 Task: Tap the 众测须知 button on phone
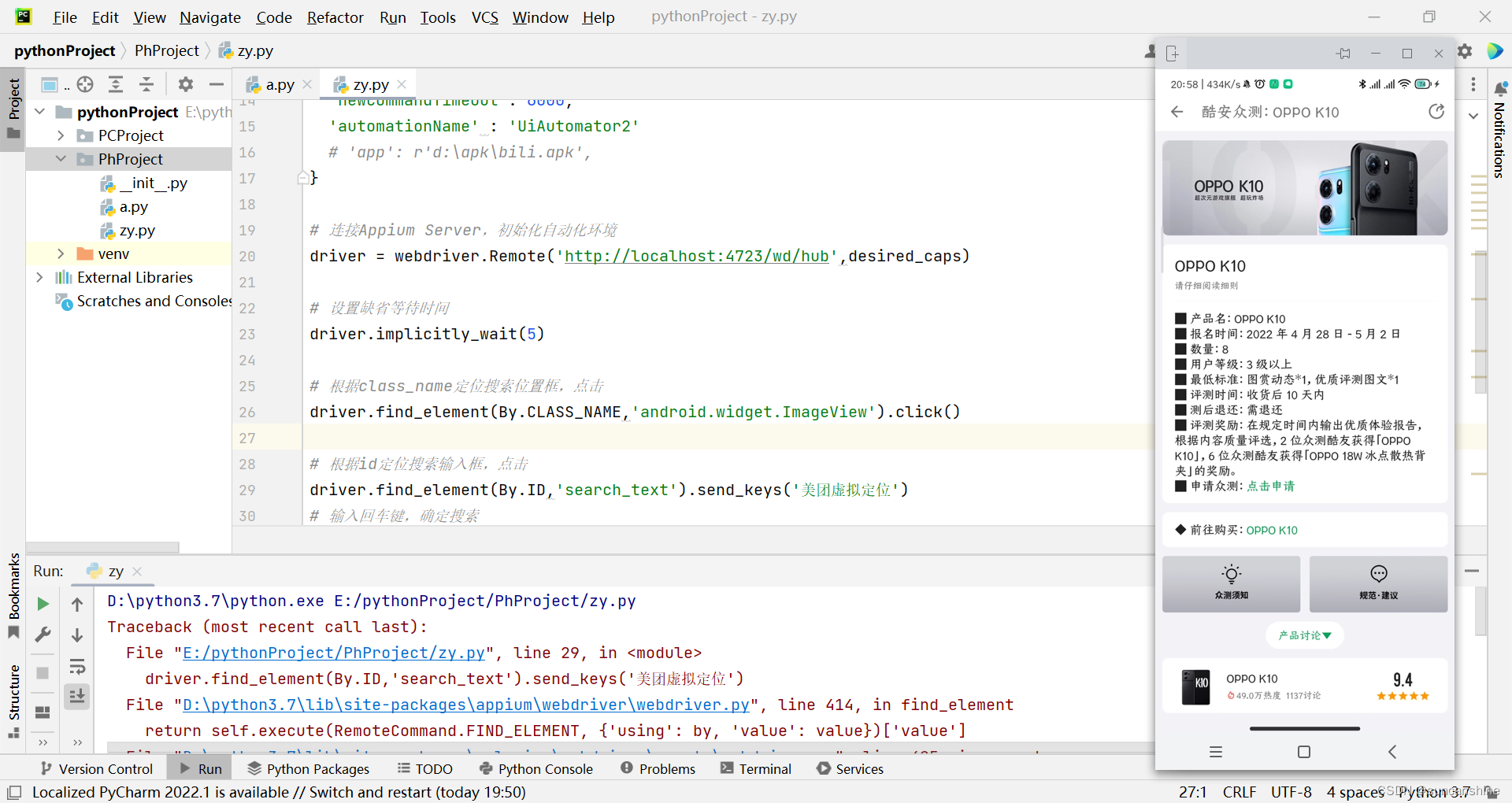[x=1231, y=584]
